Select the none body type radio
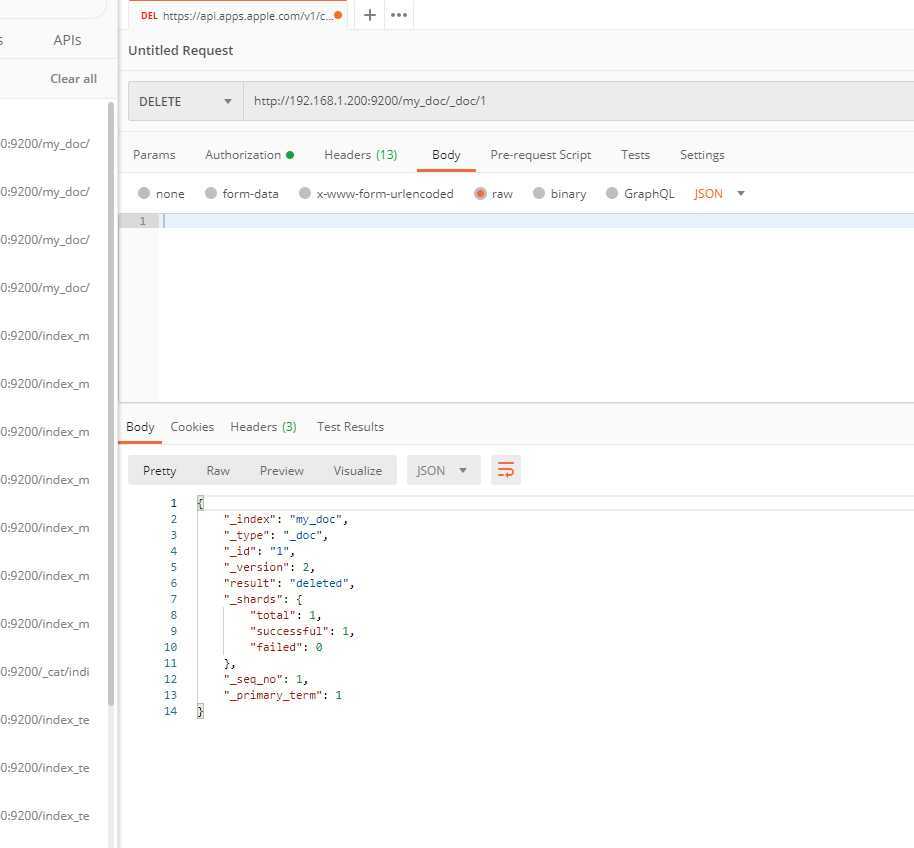 click(144, 193)
